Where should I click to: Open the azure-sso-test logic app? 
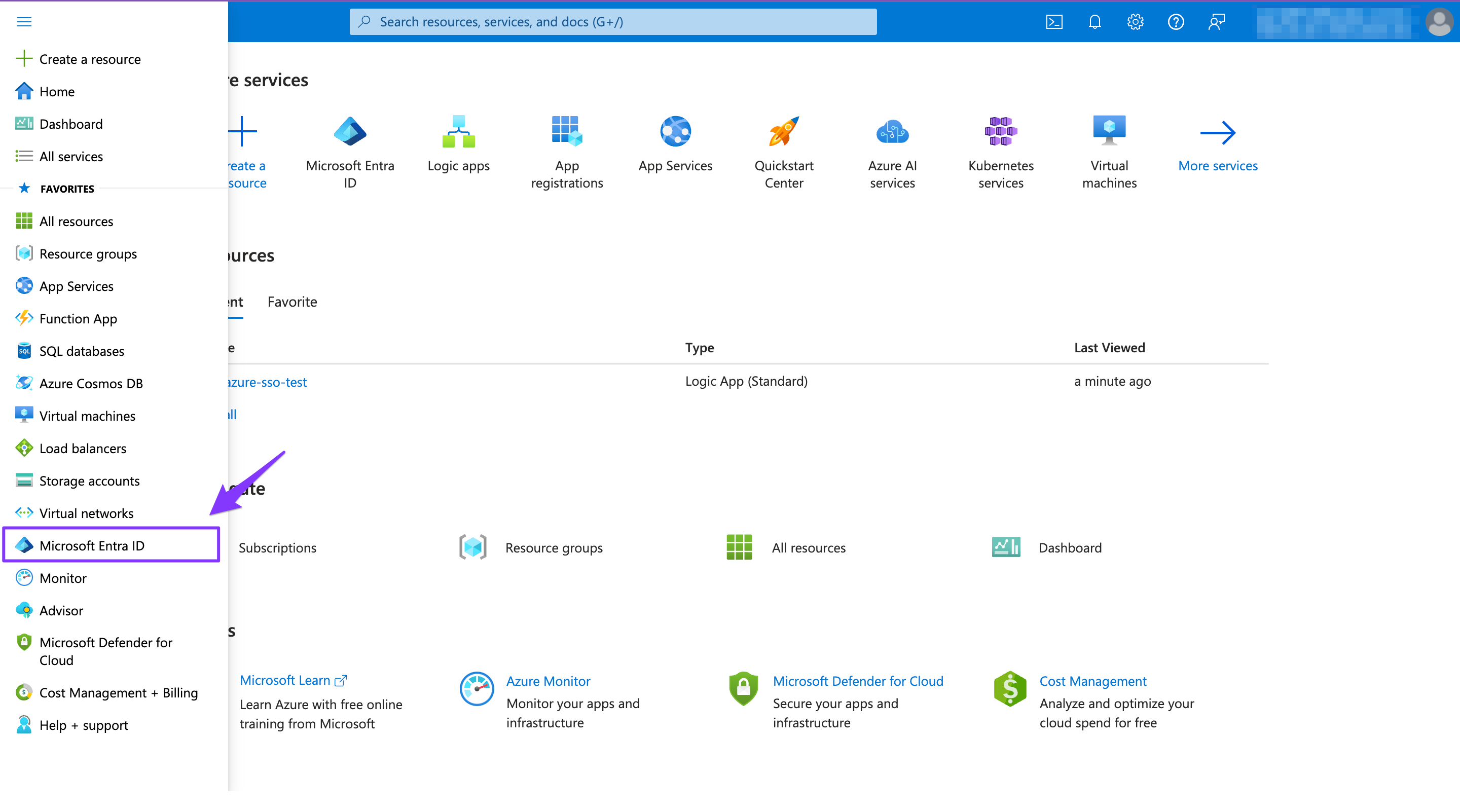(266, 382)
